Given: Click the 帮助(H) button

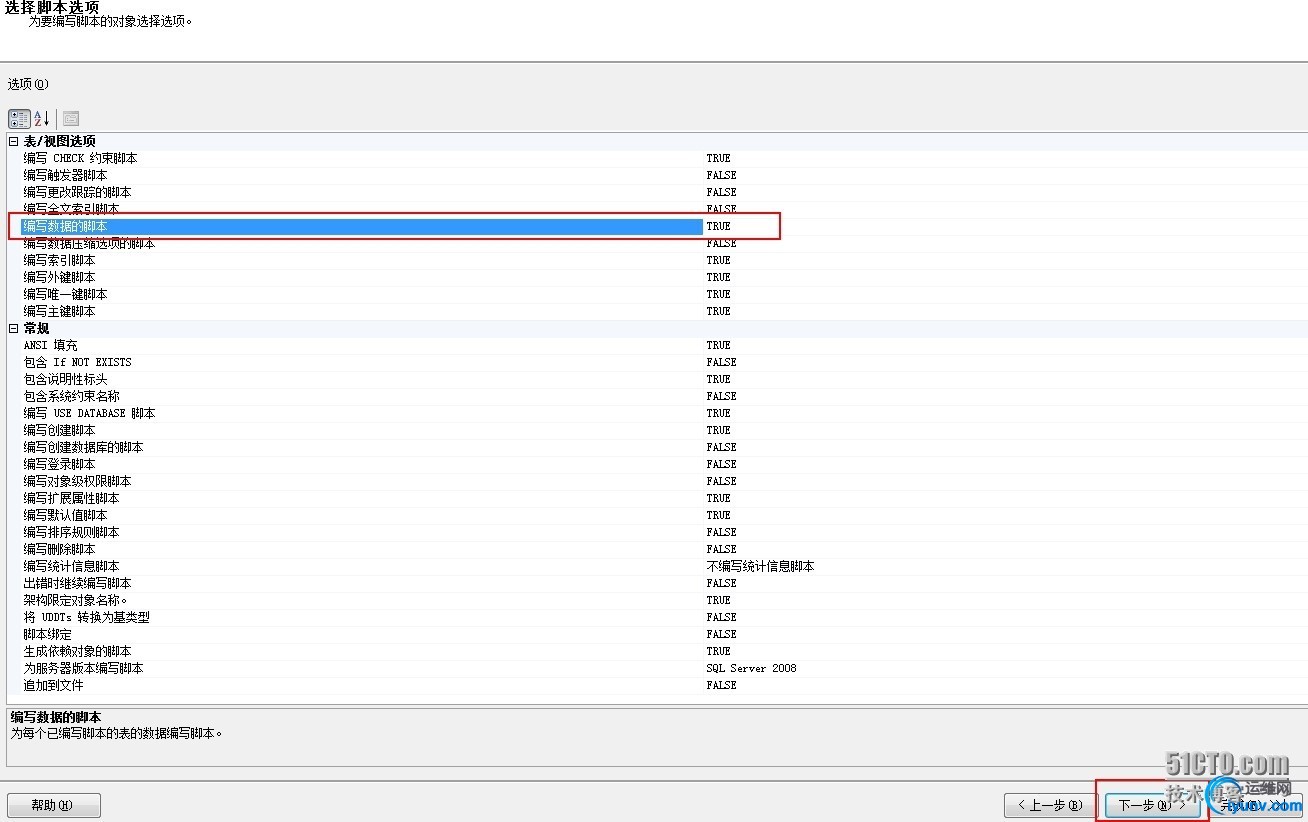Looking at the screenshot, I should tap(54, 805).
